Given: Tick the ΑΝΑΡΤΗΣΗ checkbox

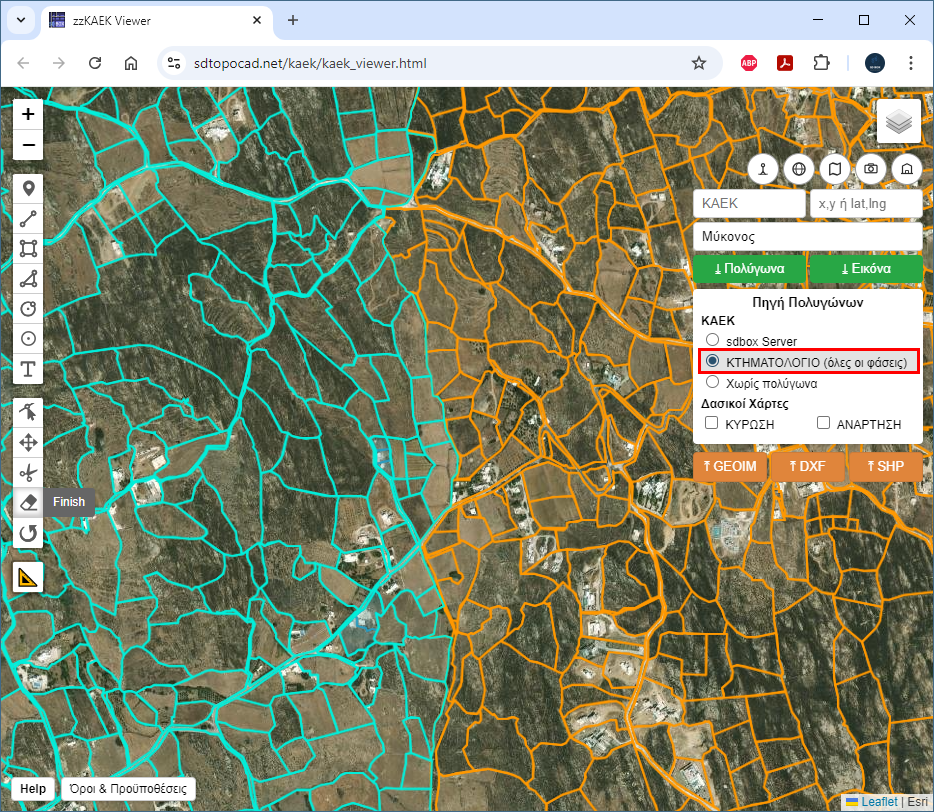Looking at the screenshot, I should (x=824, y=424).
